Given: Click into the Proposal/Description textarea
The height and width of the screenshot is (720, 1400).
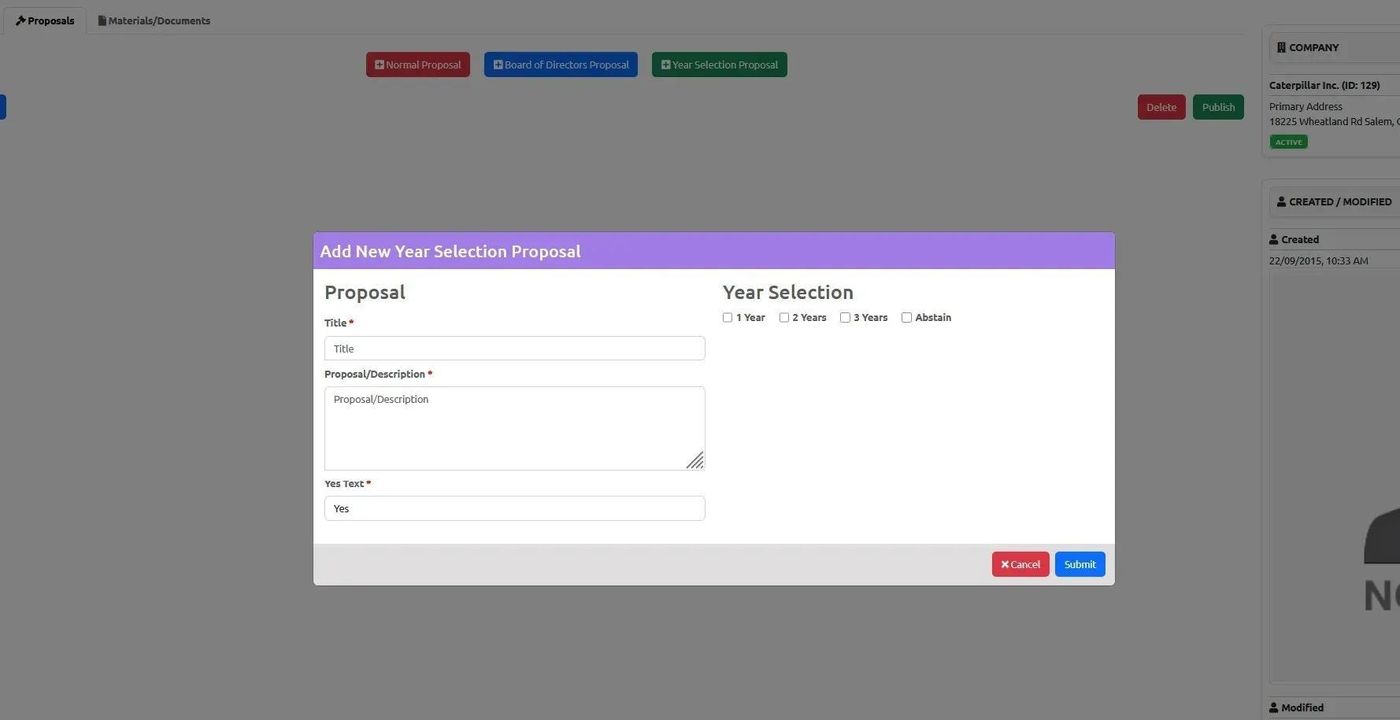Looking at the screenshot, I should point(514,428).
